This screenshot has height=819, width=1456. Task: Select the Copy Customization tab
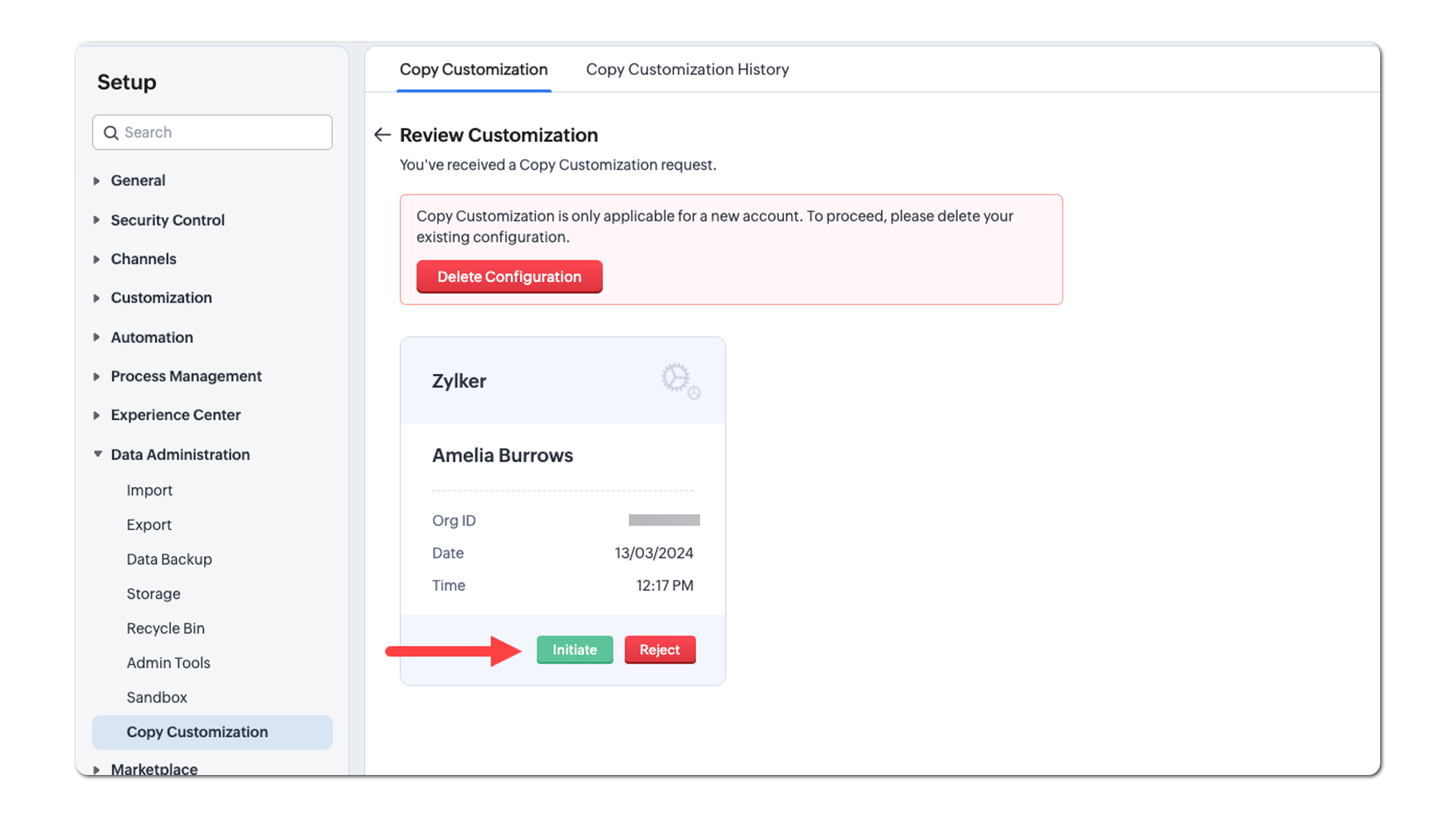point(473,70)
